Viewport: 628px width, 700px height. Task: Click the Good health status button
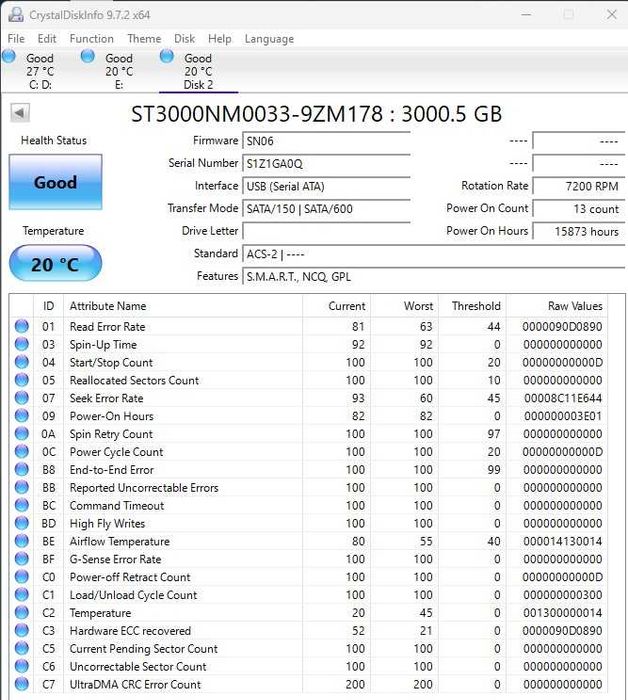click(55, 182)
